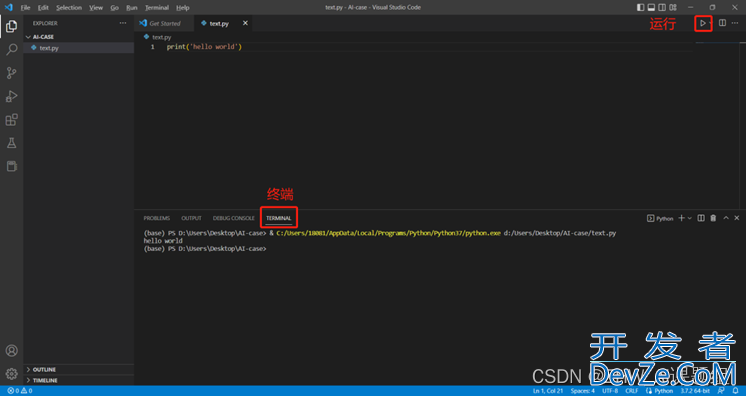Image resolution: width=746 pixels, height=396 pixels.
Task: Open the Terminal menu
Action: click(x=157, y=8)
